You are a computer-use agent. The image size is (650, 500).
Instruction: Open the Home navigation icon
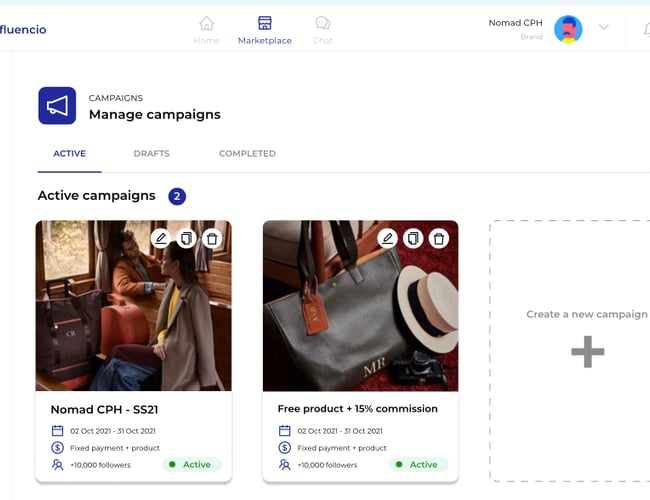pos(206,23)
